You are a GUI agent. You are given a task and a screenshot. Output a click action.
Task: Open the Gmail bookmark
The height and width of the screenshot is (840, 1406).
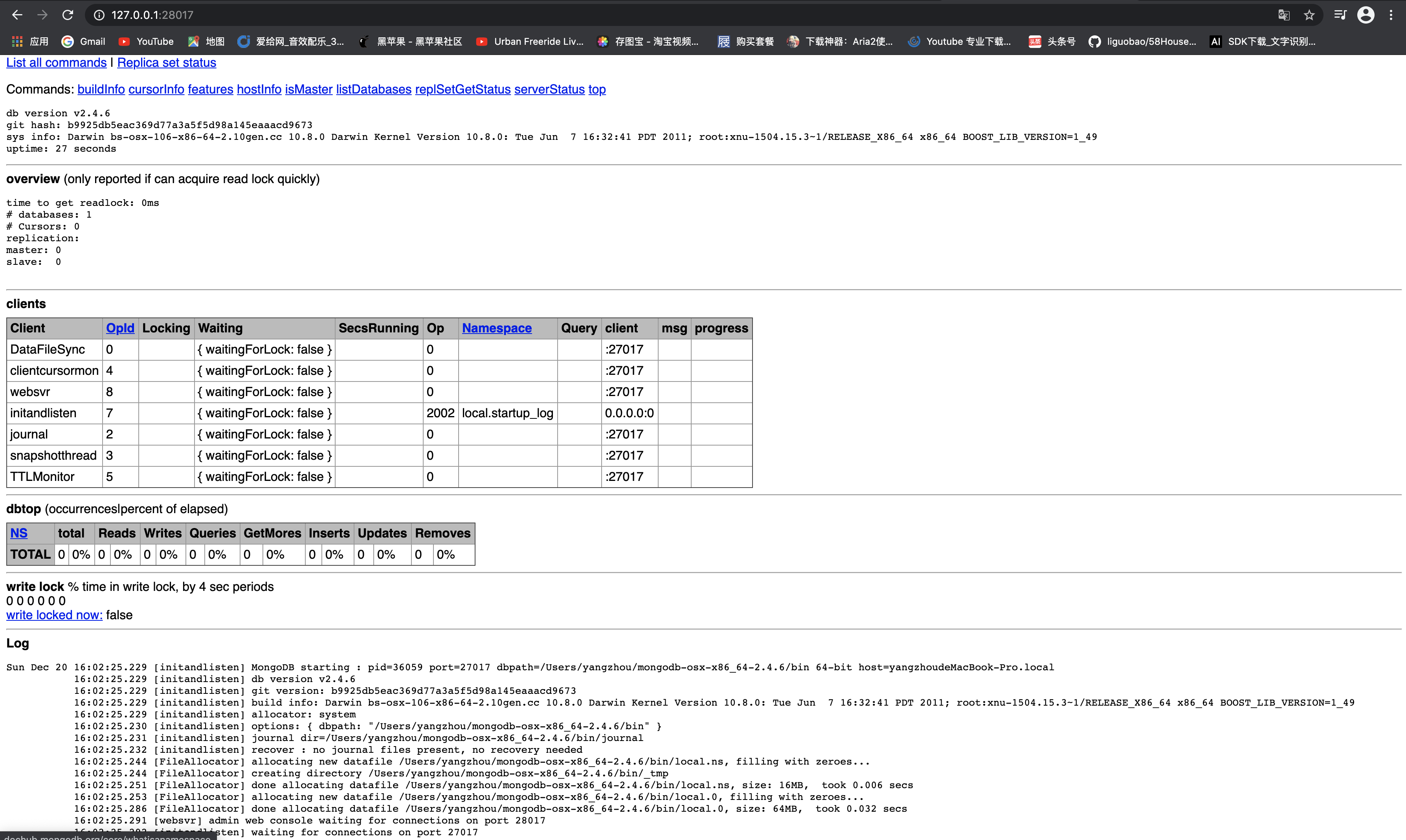pos(84,41)
